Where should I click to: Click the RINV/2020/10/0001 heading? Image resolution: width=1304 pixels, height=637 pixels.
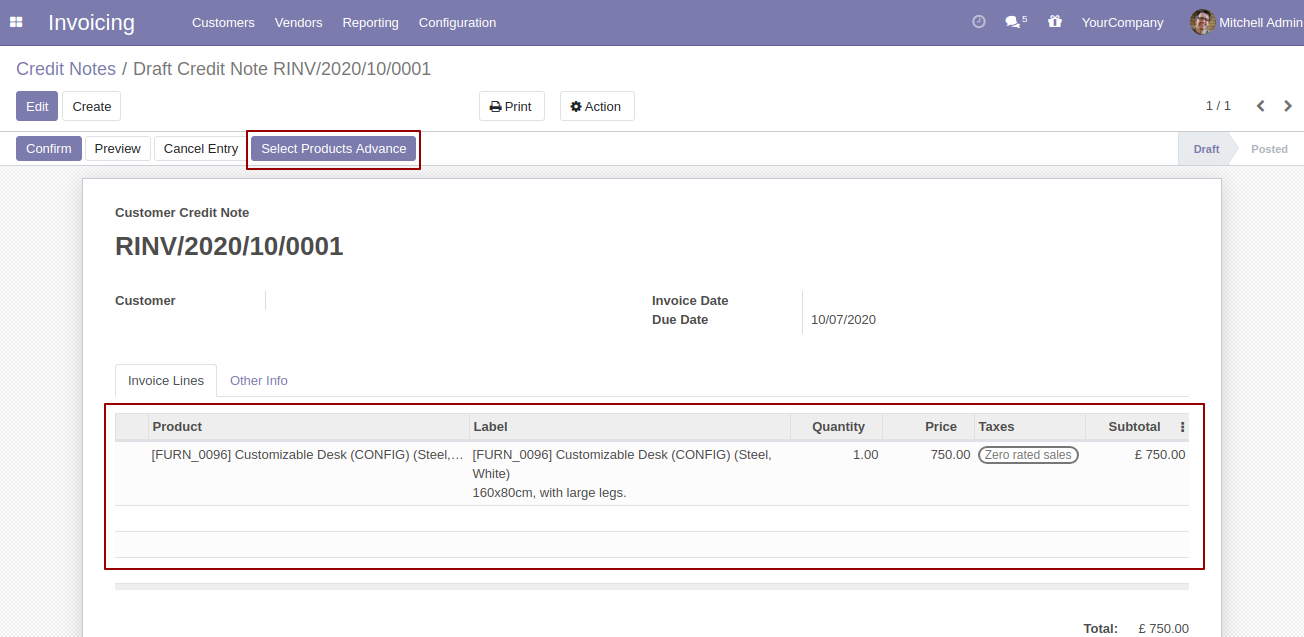click(229, 247)
